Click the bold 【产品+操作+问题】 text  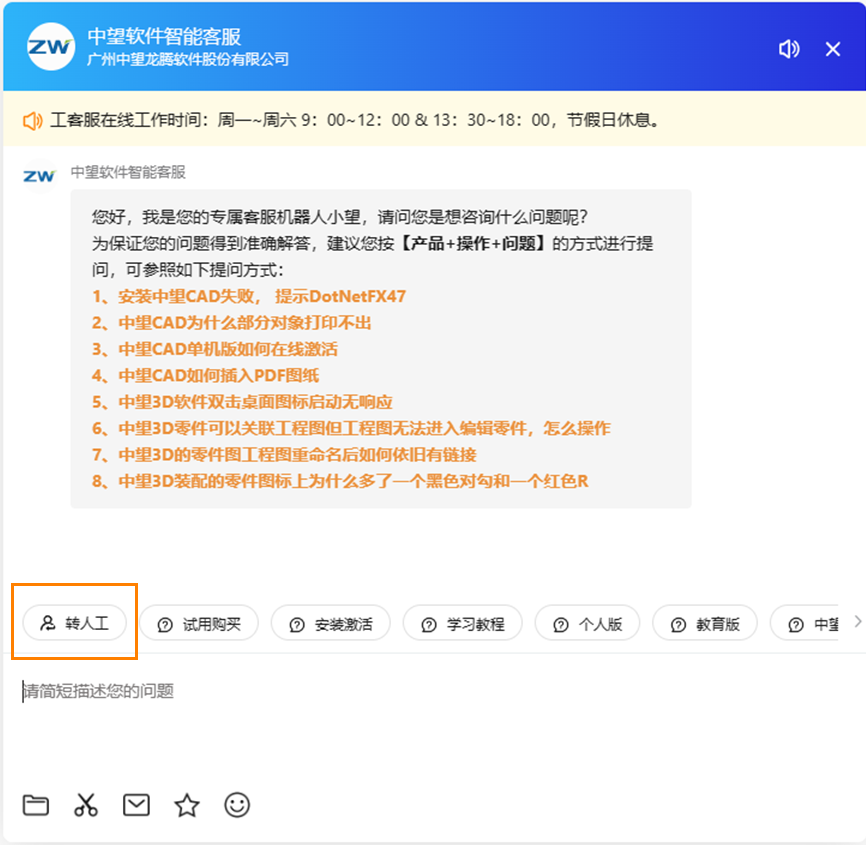(x=473, y=244)
